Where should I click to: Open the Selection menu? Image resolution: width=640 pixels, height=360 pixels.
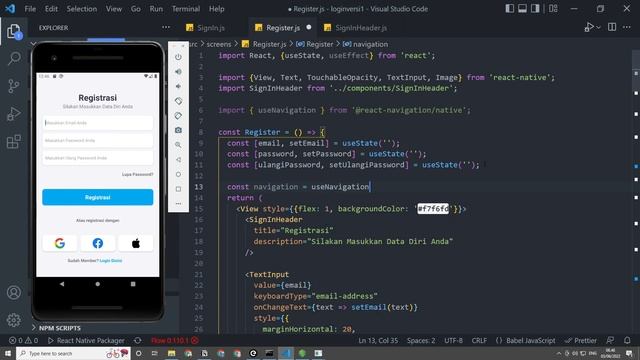[x=82, y=9]
